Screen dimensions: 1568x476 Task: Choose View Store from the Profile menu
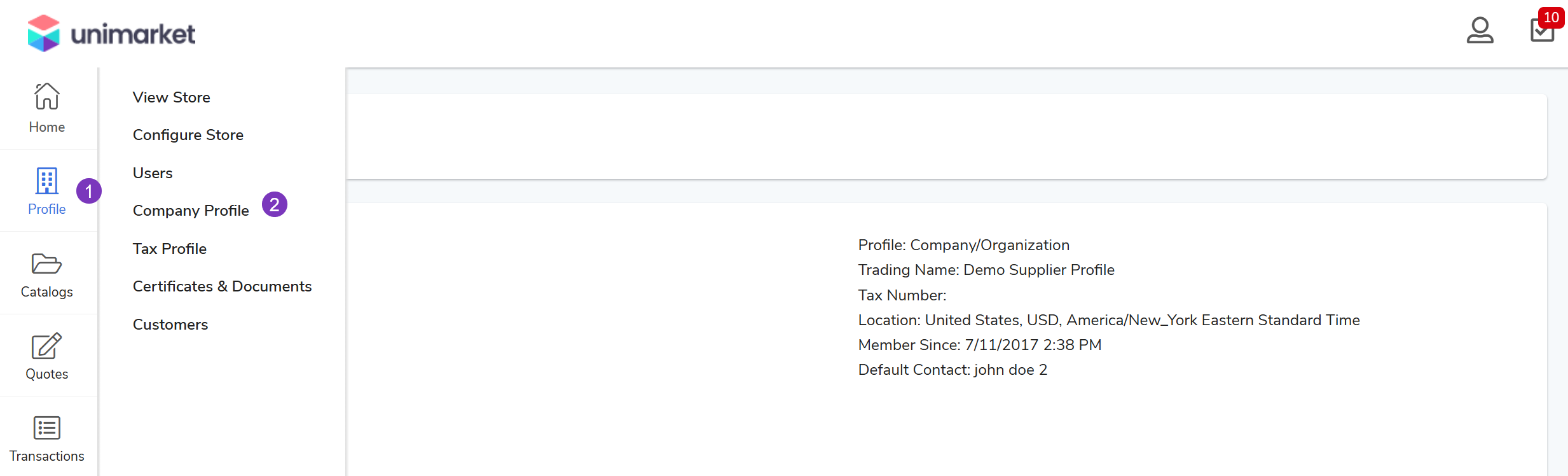click(x=171, y=97)
